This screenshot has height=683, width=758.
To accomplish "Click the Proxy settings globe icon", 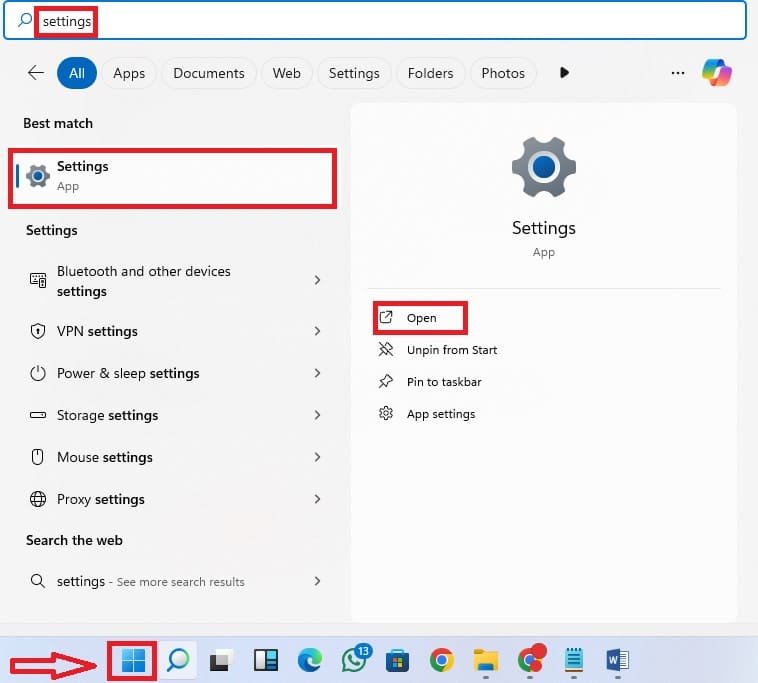I will click(38, 499).
